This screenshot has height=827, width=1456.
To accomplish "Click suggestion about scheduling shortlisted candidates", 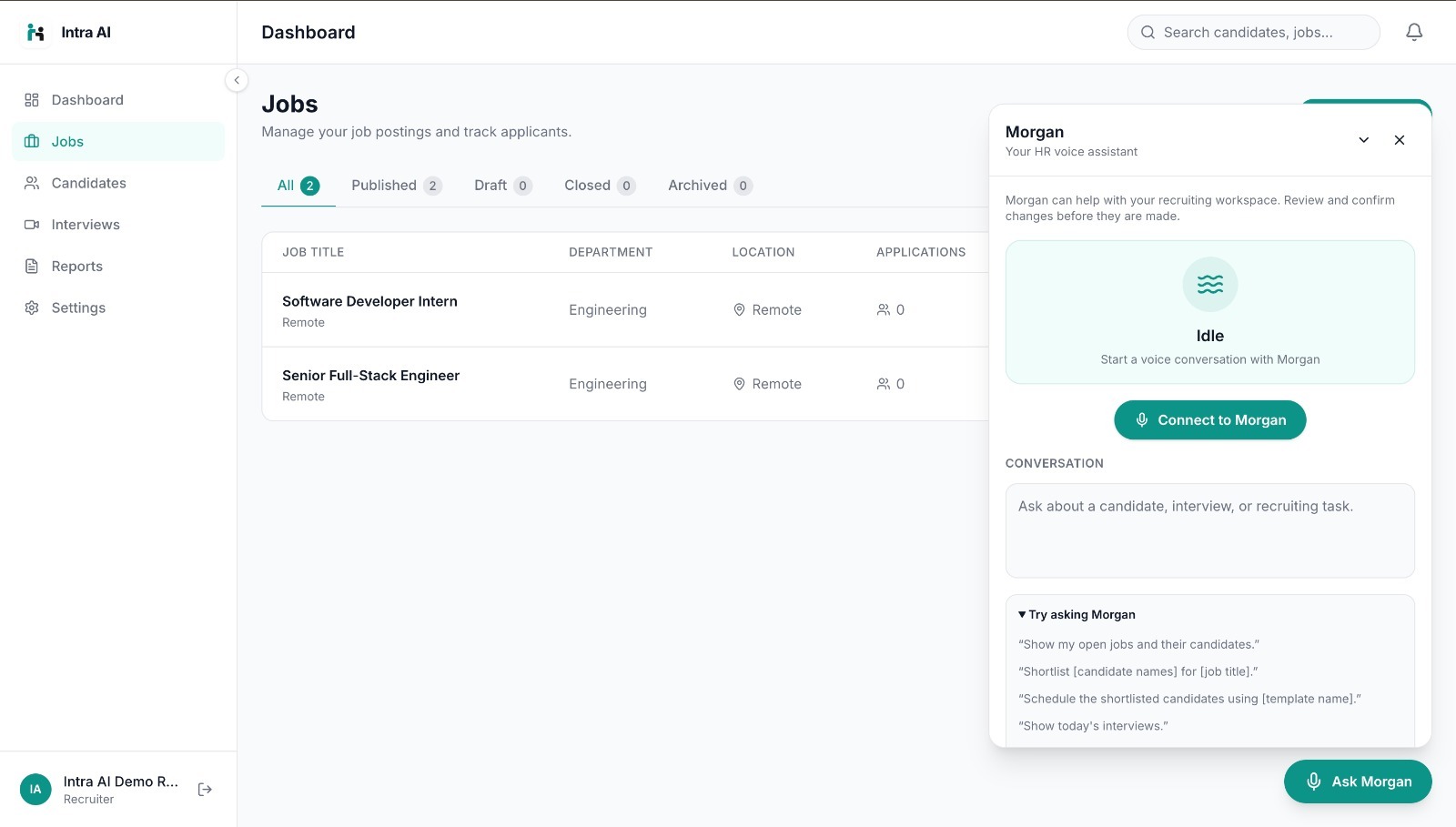I will (x=1189, y=700).
